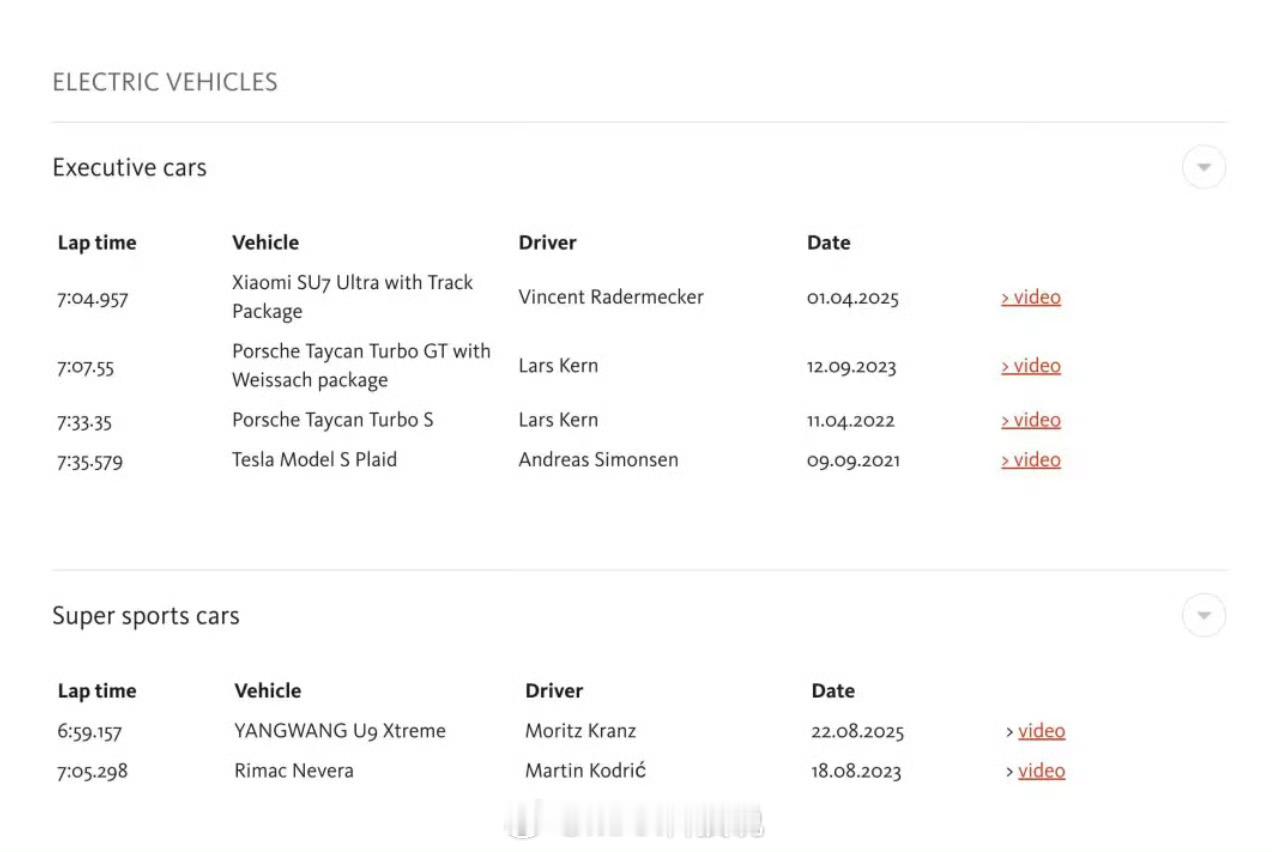Screen dimensions: 1272x852
Task: Click the Vehicle header in Super sports table
Action: point(267,690)
